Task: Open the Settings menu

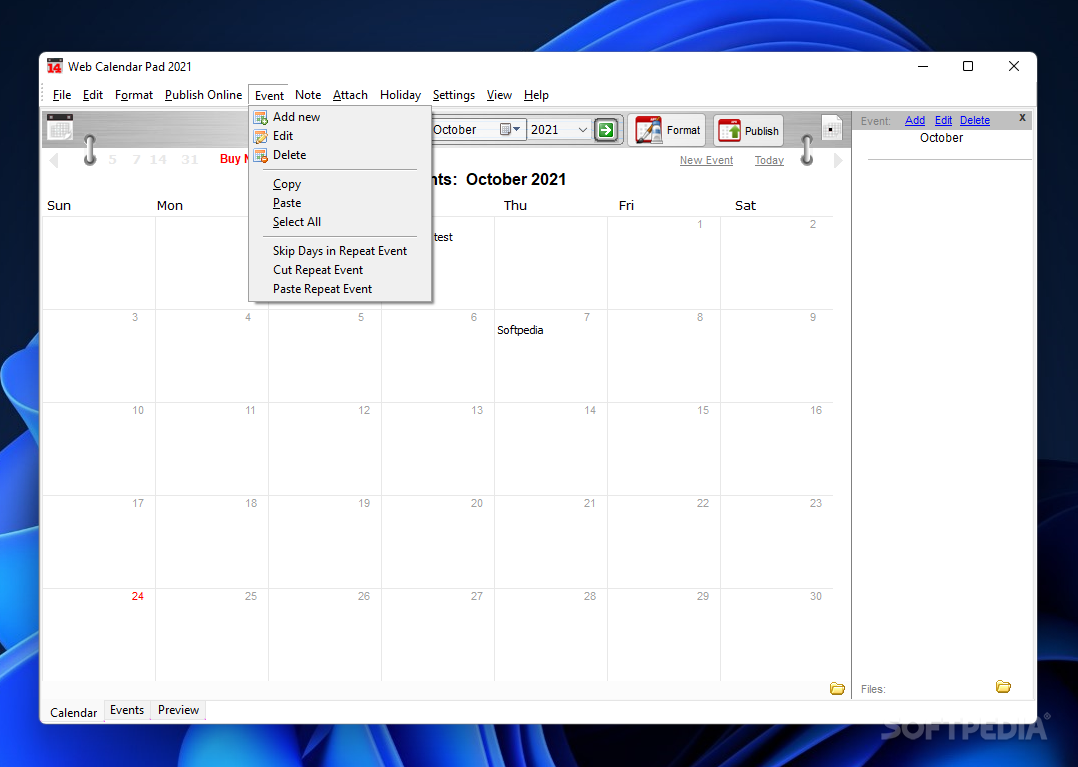Action: click(x=454, y=95)
